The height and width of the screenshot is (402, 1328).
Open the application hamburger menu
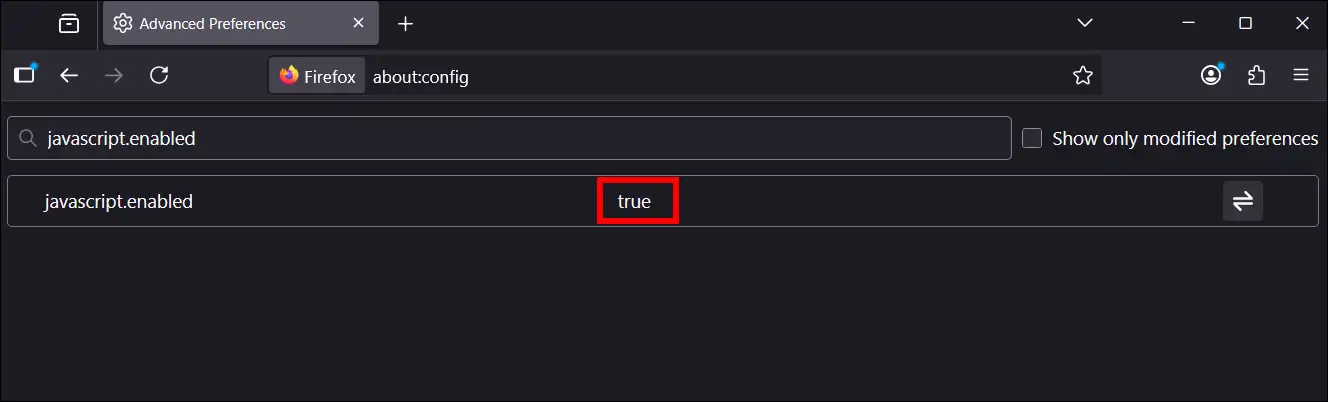point(1301,75)
